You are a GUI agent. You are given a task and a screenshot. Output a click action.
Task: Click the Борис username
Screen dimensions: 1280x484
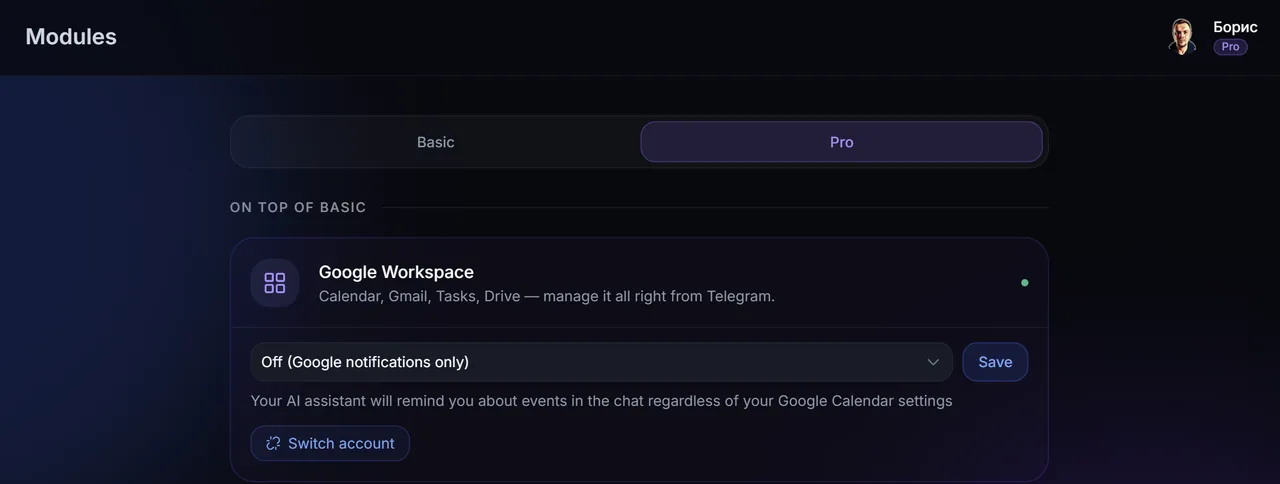pos(1235,27)
